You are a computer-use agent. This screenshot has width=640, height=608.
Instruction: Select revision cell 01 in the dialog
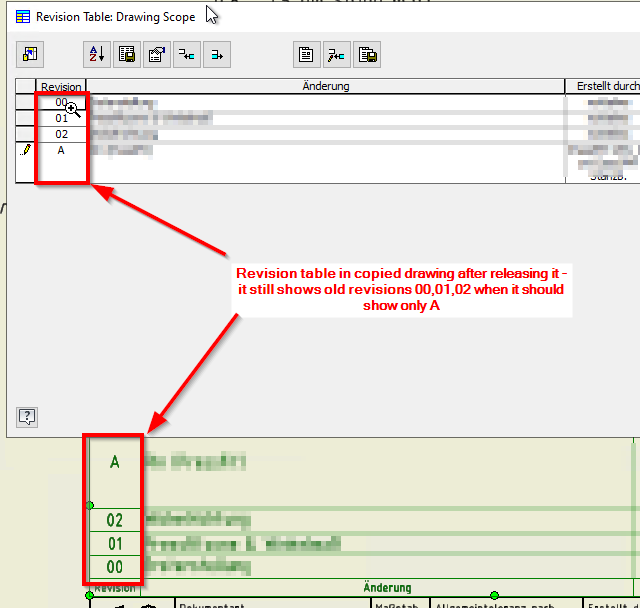pos(61,118)
